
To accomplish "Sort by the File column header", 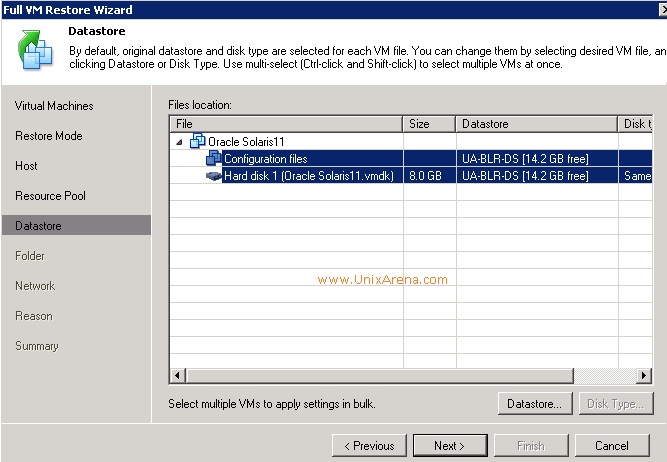I will point(286,124).
